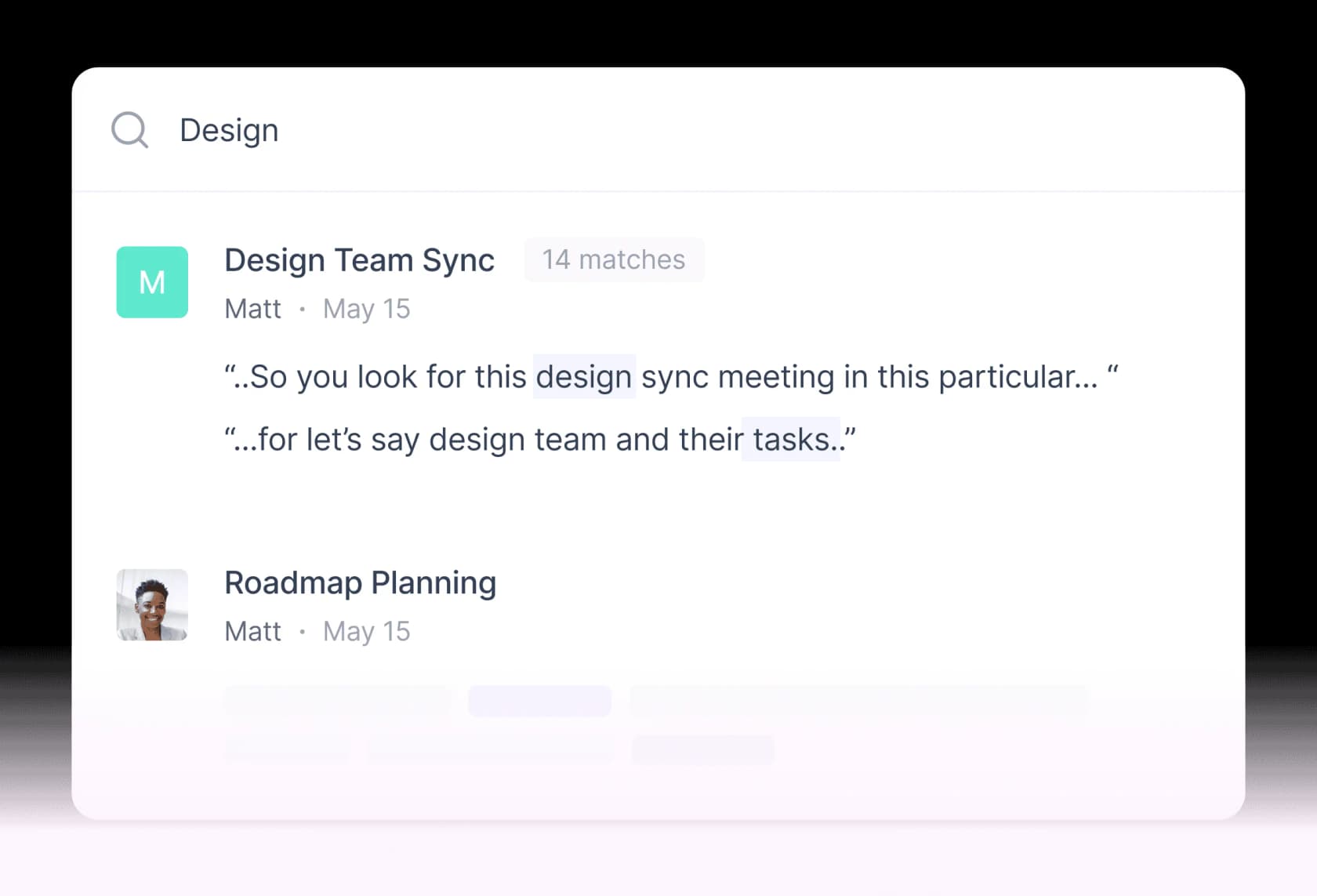The image size is (1317, 896).
Task: Click May 15 date of Roadmap Planning
Action: point(366,631)
